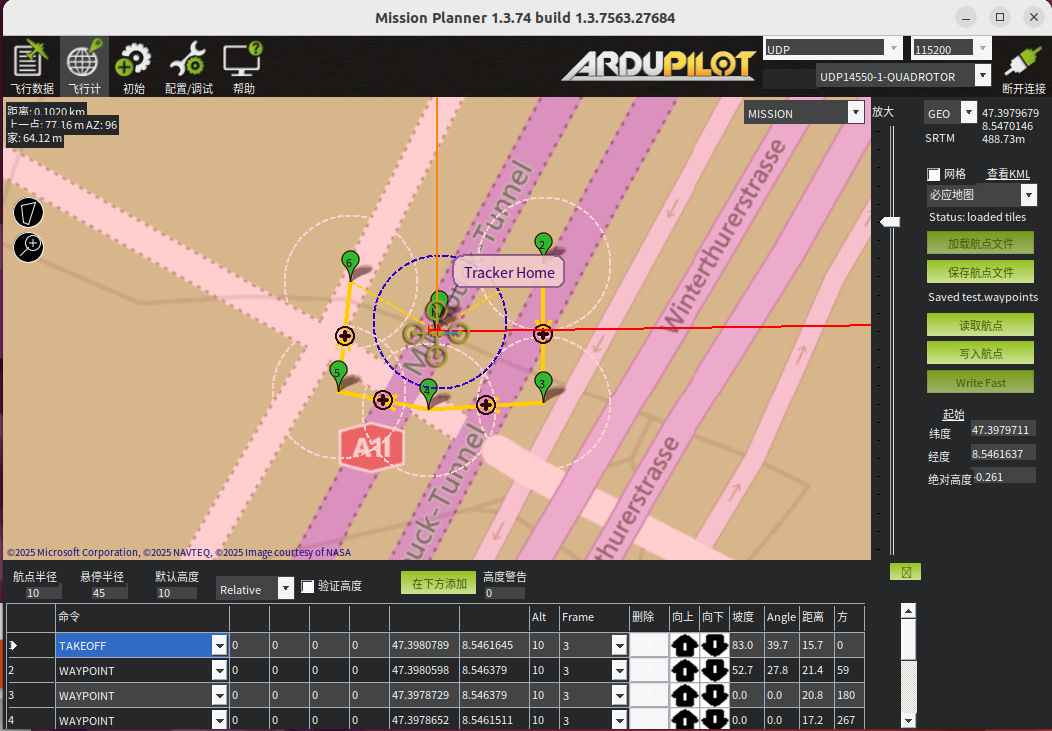Viewport: 1052px width, 731px height.
Task: Click the 航点半径 waypoint radius field
Action: (43, 593)
